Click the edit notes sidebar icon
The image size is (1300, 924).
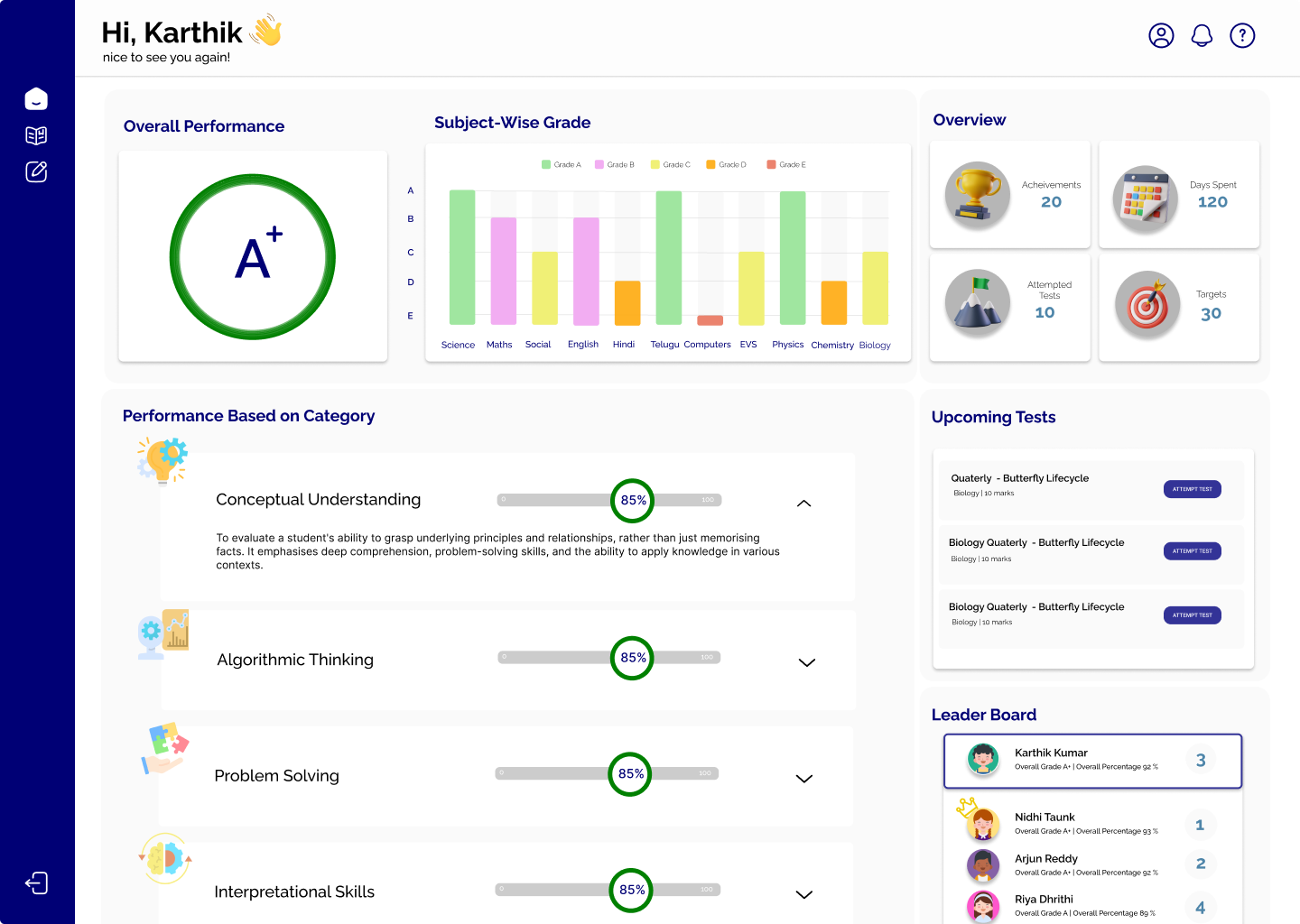click(36, 171)
